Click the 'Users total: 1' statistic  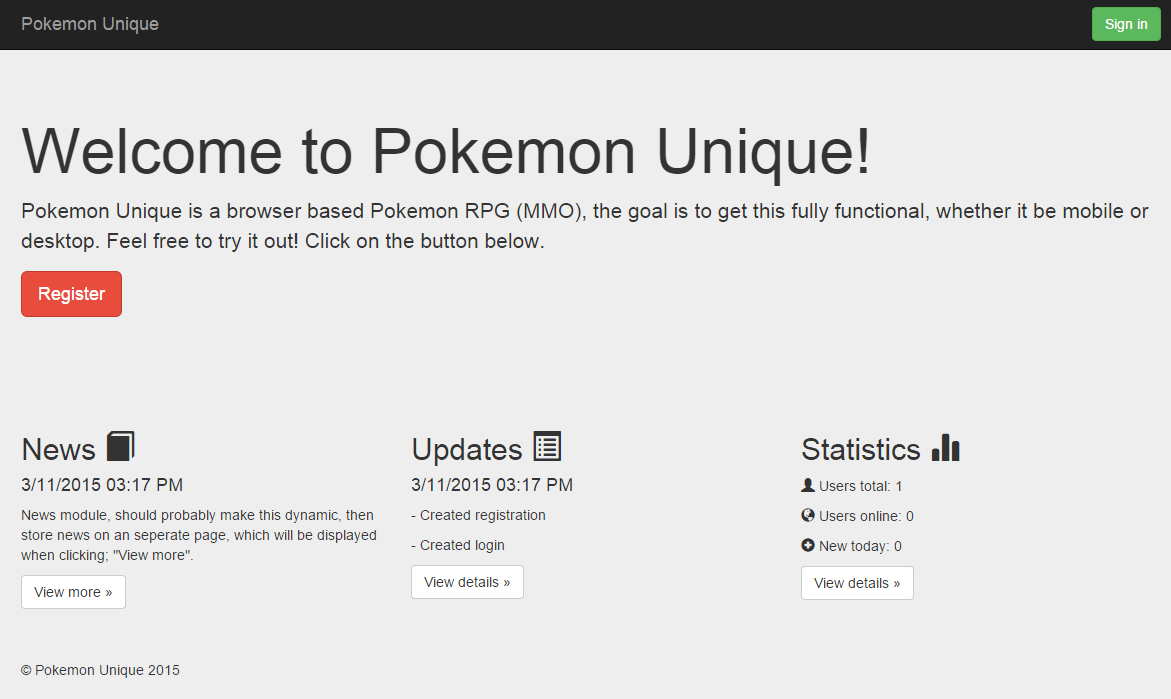[x=860, y=486]
